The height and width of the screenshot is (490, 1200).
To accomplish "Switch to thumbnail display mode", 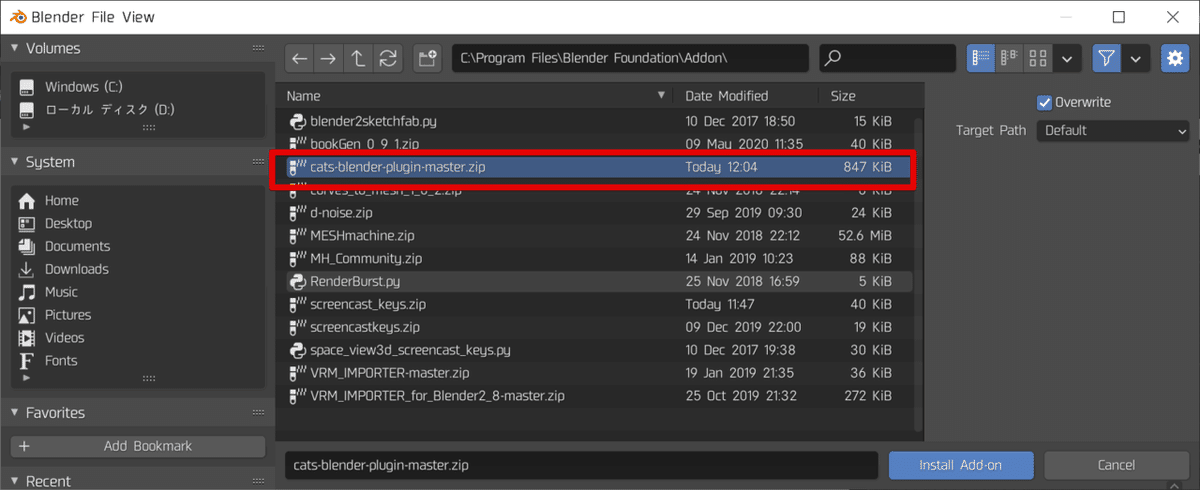I will click(1039, 59).
